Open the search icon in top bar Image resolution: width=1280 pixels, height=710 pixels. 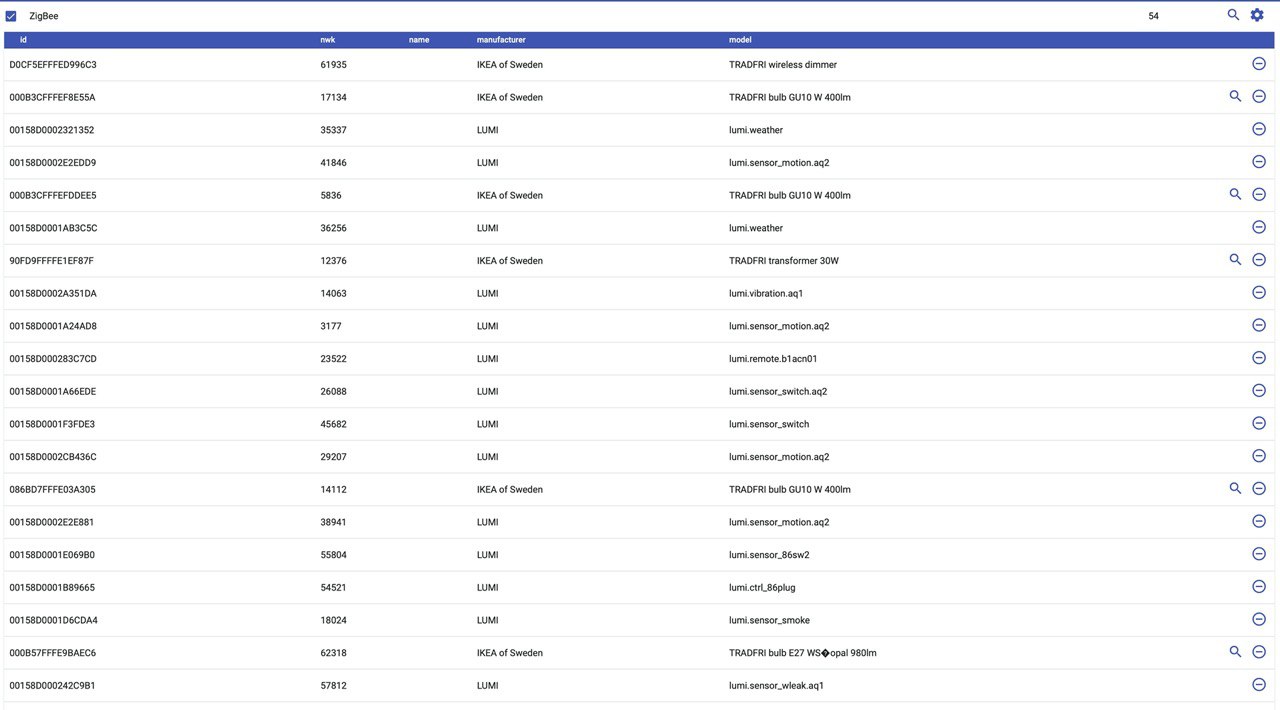point(1233,15)
